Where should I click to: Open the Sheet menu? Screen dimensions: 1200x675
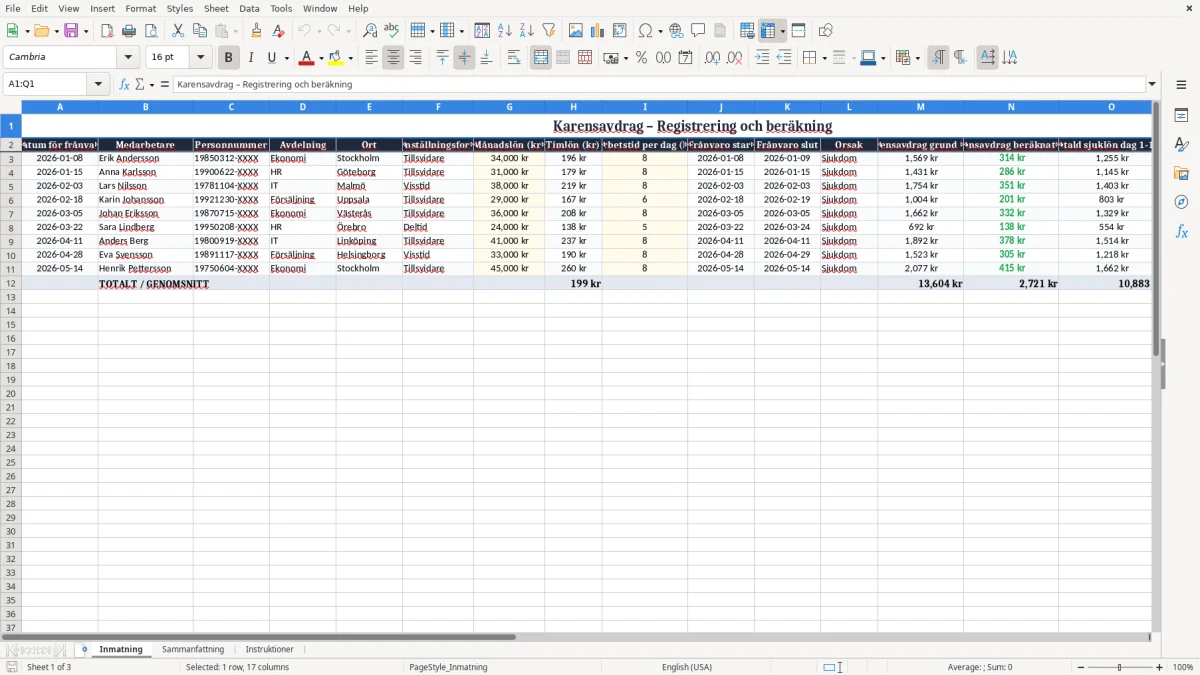click(216, 8)
